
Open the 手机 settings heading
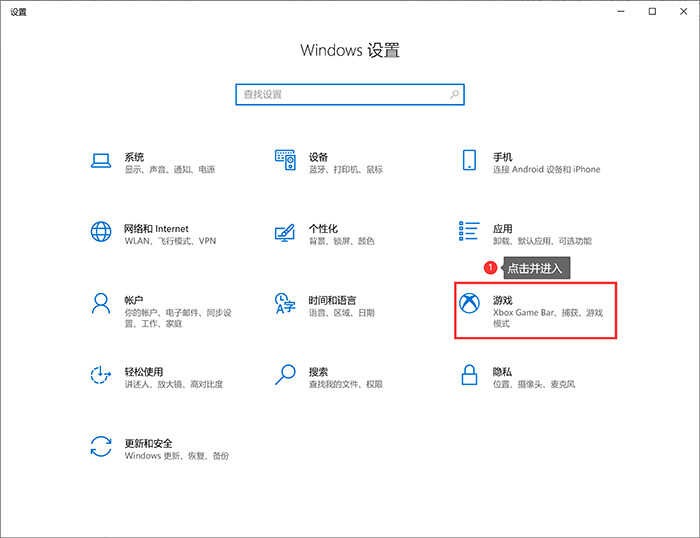(502, 157)
